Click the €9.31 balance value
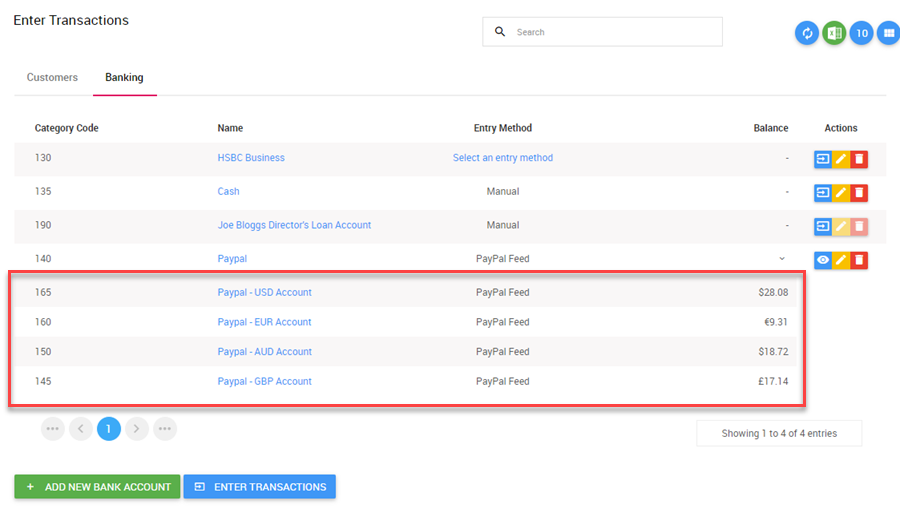900x529 pixels. (775, 322)
